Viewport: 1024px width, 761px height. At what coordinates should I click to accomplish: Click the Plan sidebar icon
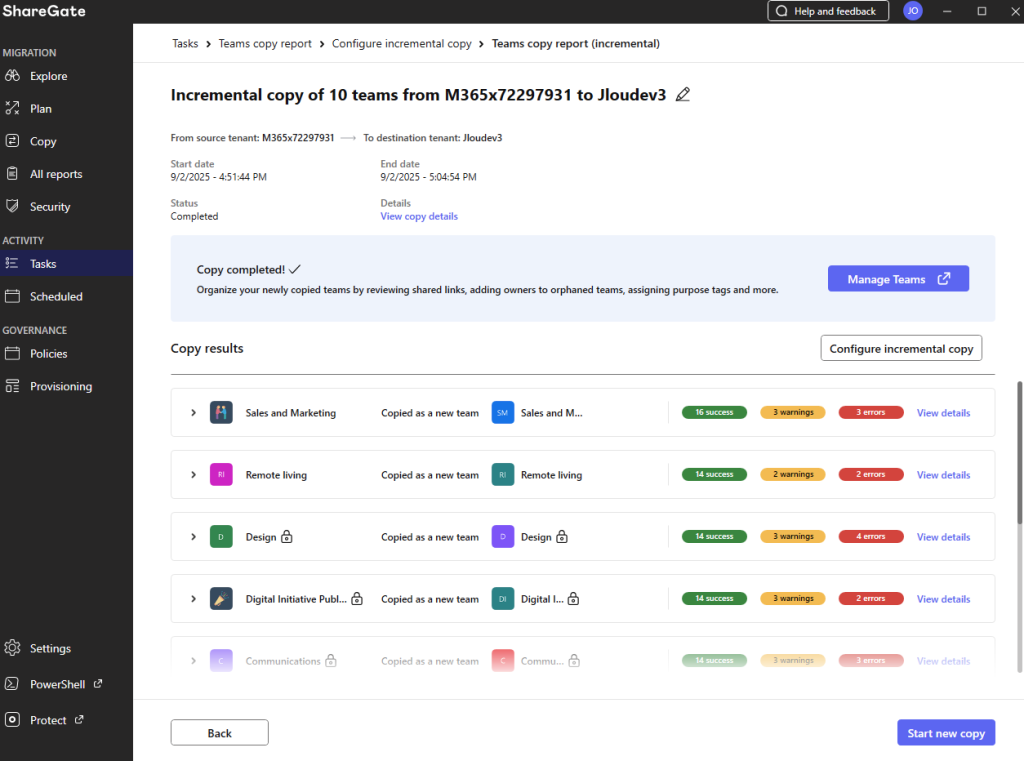[x=12, y=108]
